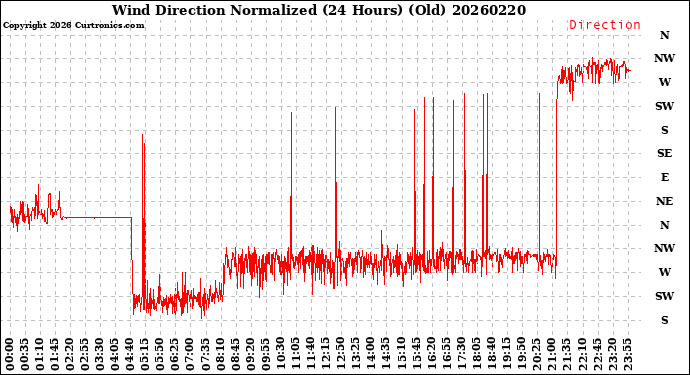Click the '02:55' time label
690x375 pixels.
[85, 355]
